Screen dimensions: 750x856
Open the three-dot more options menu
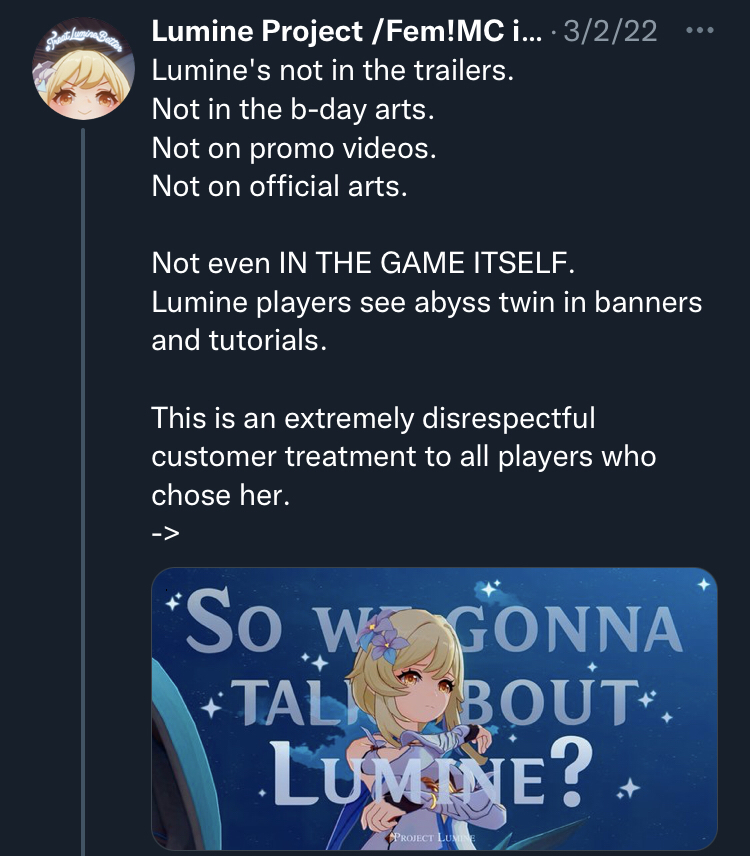[x=699, y=30]
